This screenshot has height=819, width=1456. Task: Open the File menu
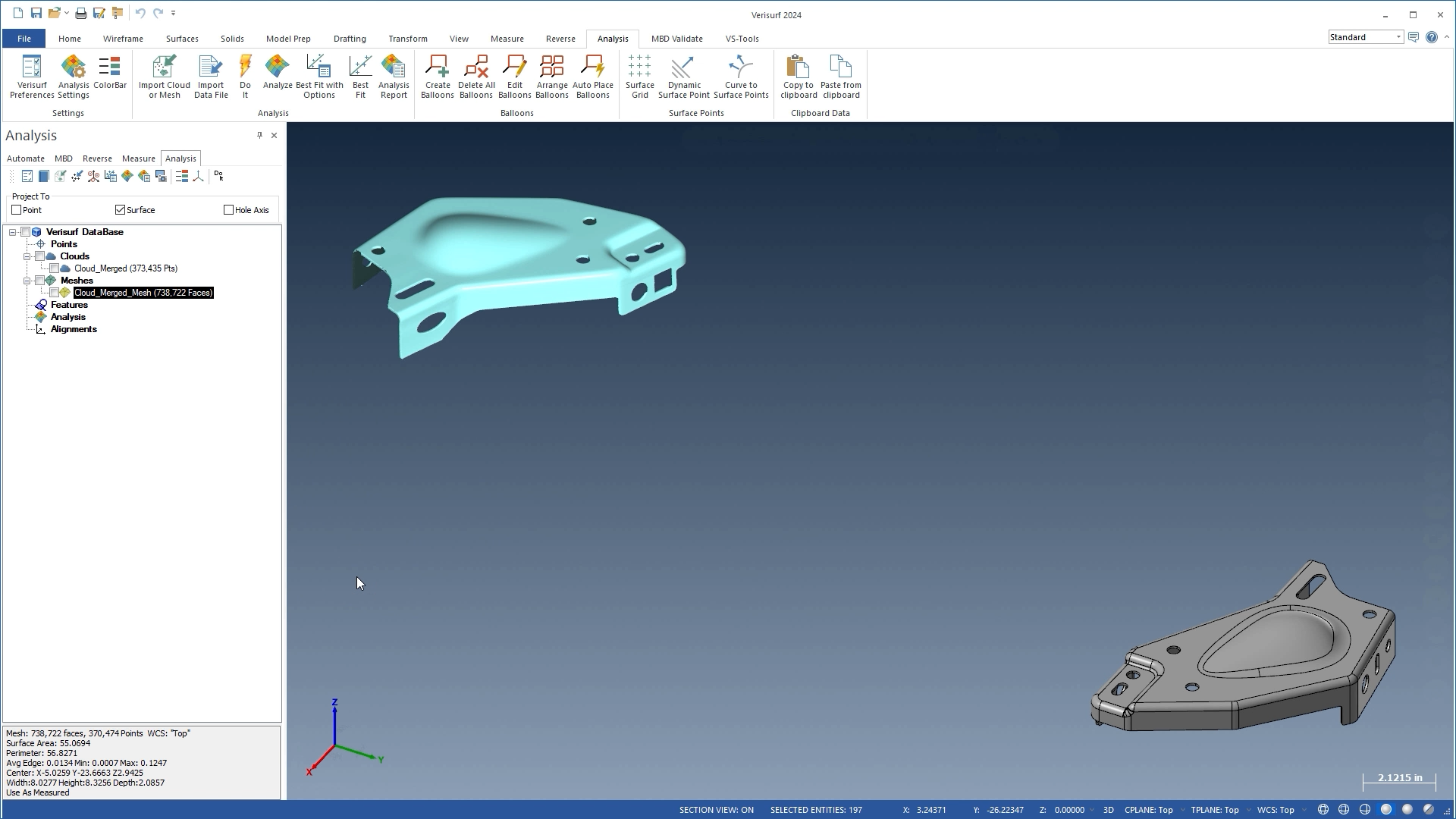[24, 39]
